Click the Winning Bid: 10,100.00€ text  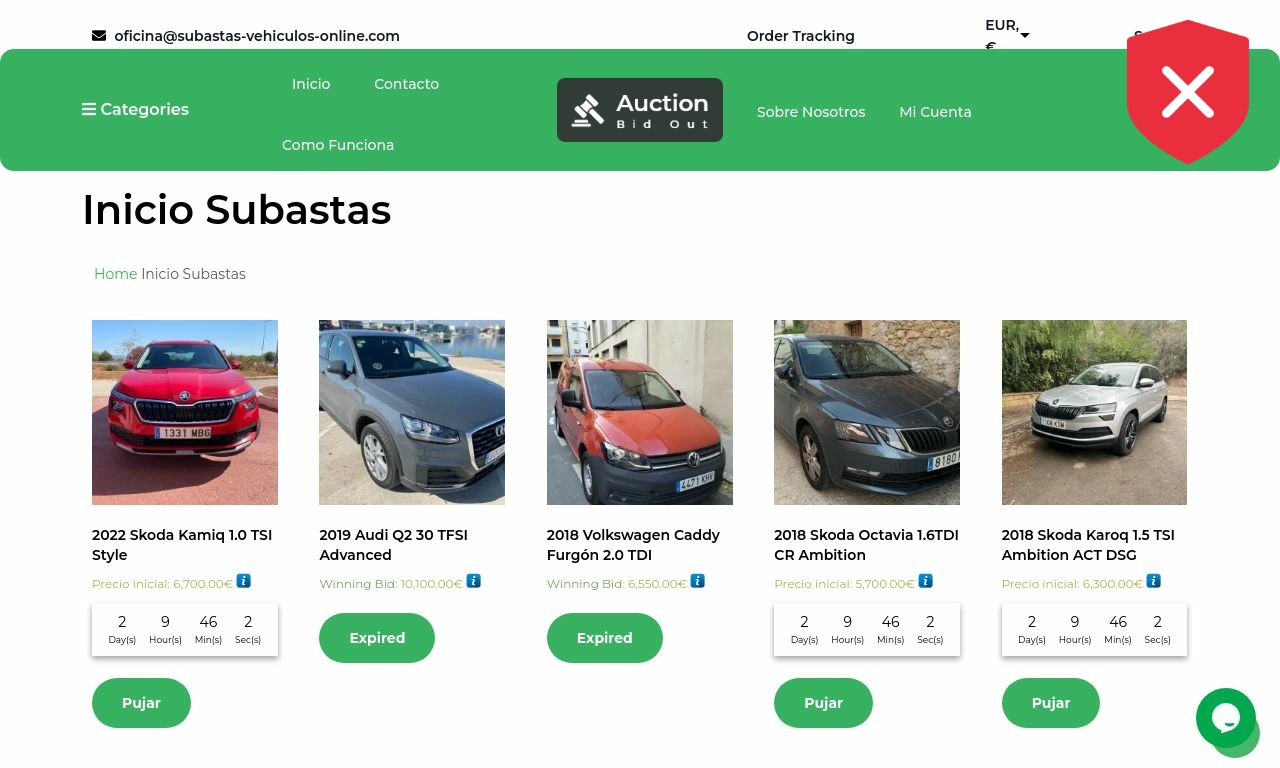coord(391,584)
